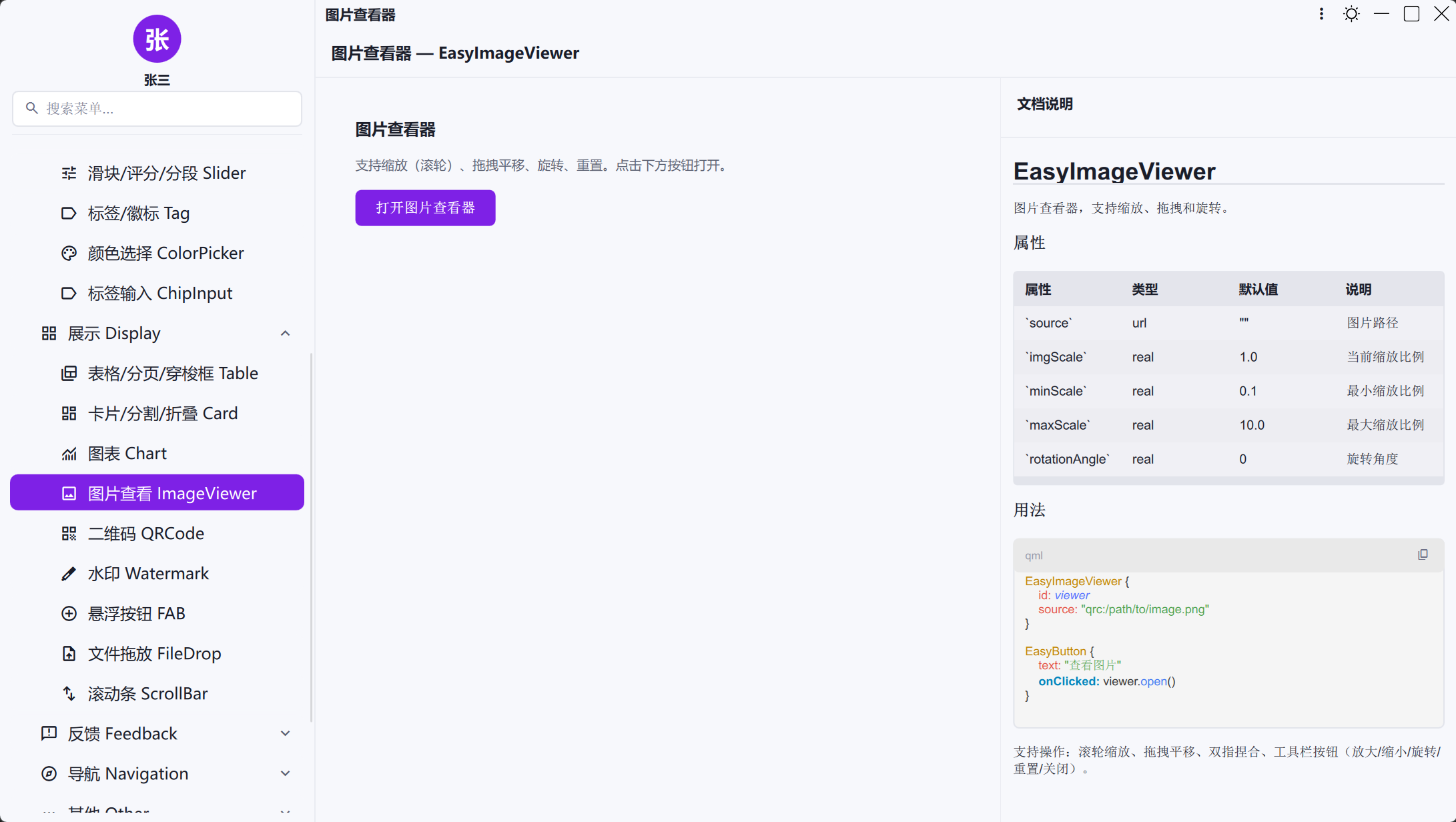Click the 最大缩放比例 description cell
The height and width of the screenshot is (822, 1456).
[x=1385, y=425]
